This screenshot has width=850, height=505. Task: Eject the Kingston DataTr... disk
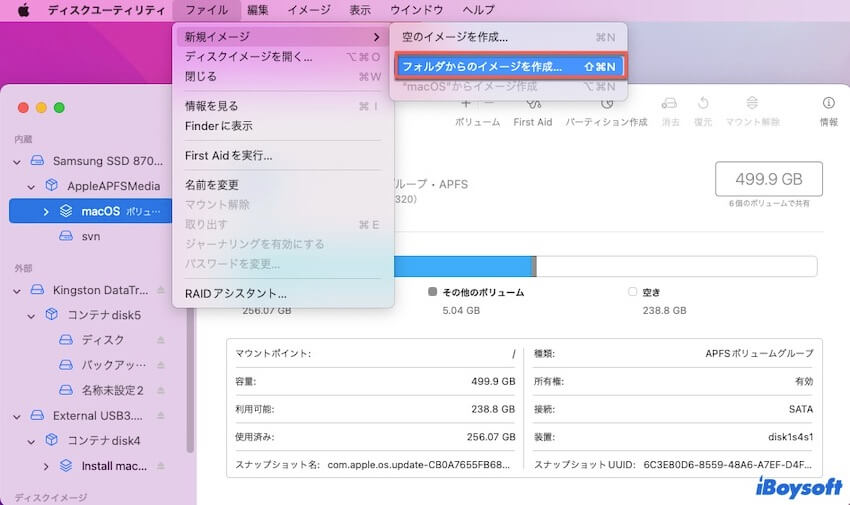[x=160, y=290]
